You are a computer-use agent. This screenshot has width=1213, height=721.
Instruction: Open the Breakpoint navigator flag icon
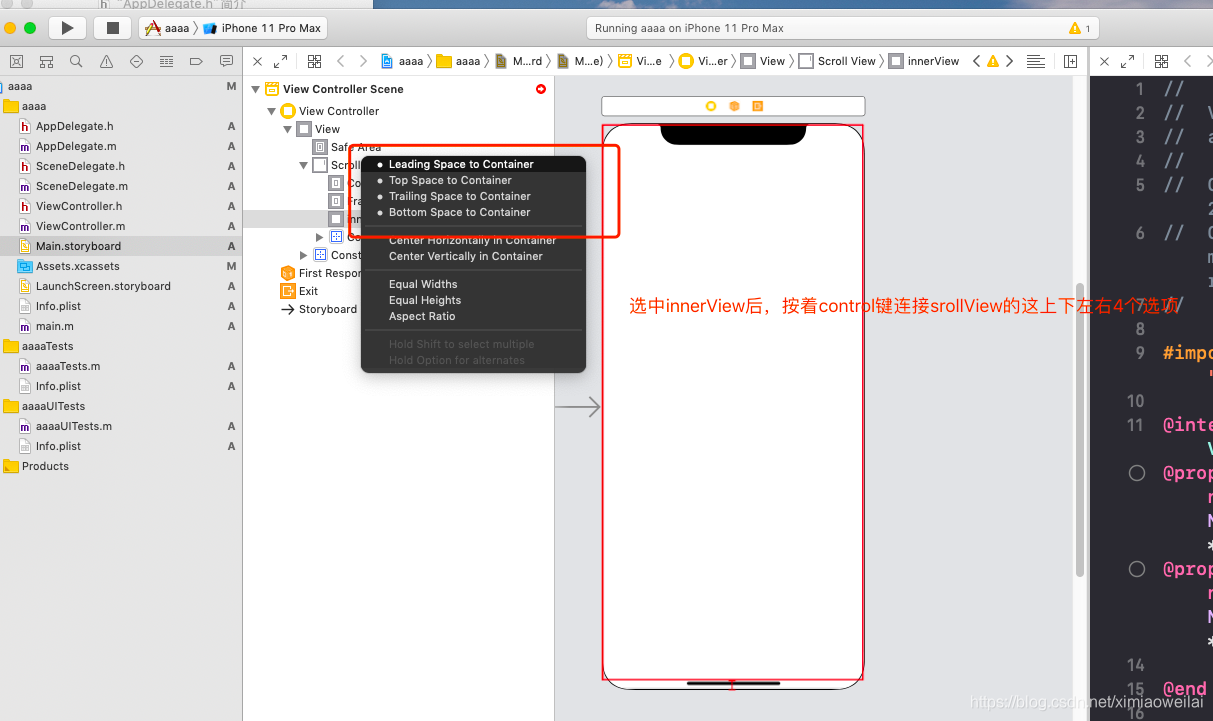(196, 61)
